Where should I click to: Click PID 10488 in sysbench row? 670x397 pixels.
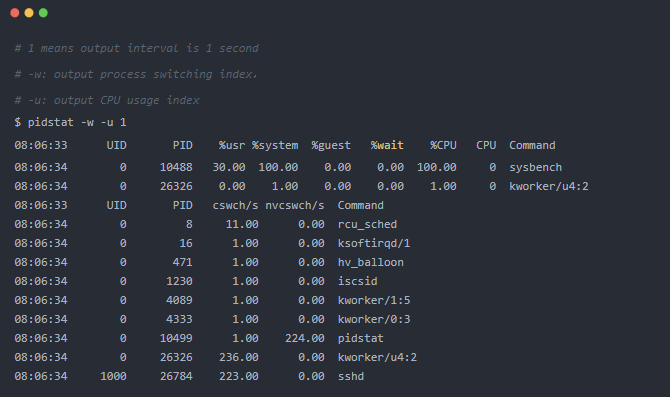(x=176, y=168)
